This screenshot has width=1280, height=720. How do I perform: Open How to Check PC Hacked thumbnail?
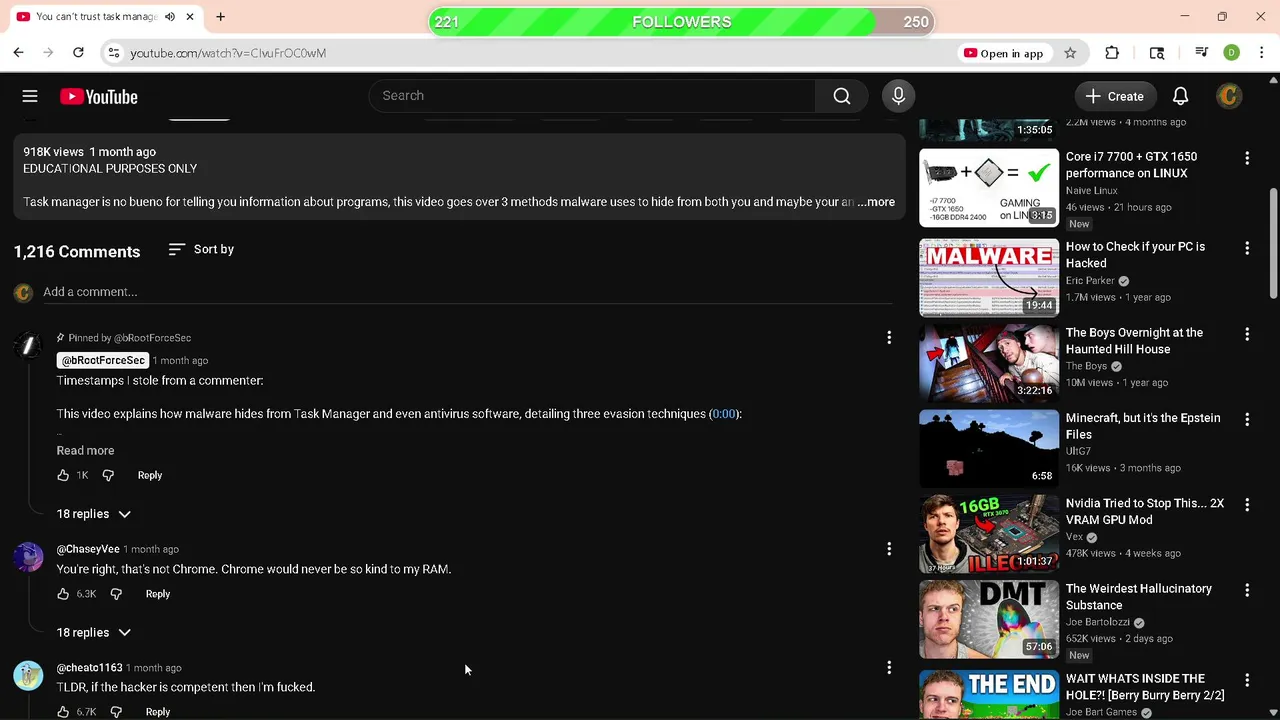tap(989, 277)
